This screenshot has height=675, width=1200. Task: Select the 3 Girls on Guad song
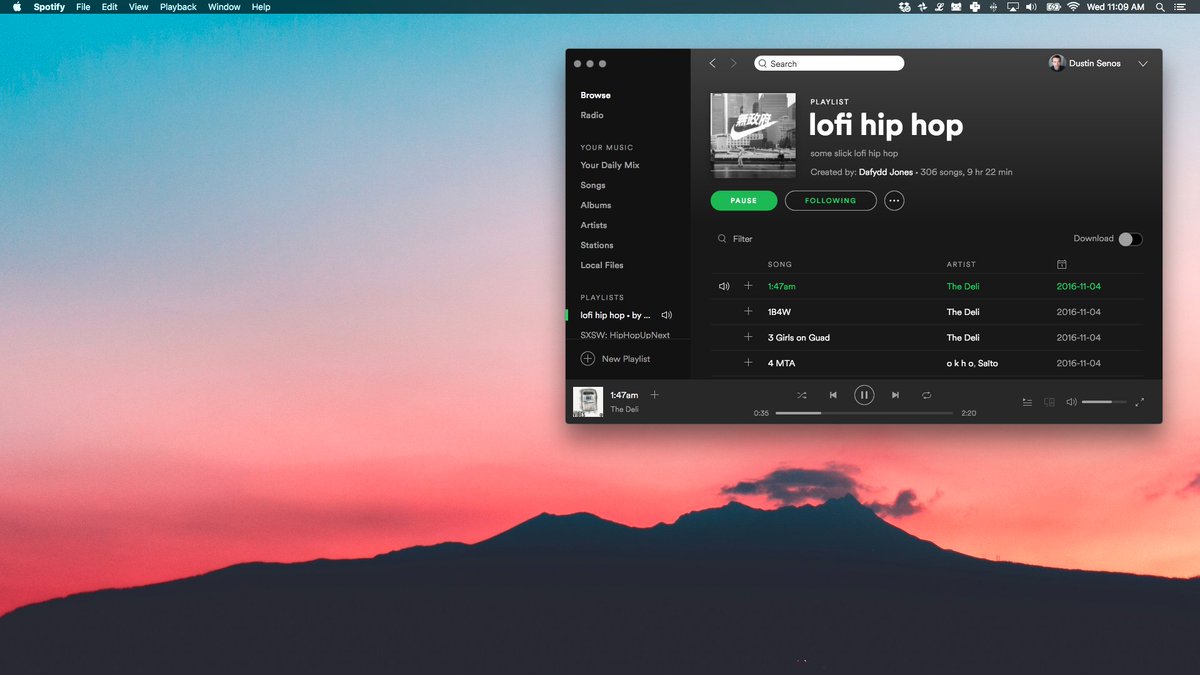pyautogui.click(x=799, y=337)
